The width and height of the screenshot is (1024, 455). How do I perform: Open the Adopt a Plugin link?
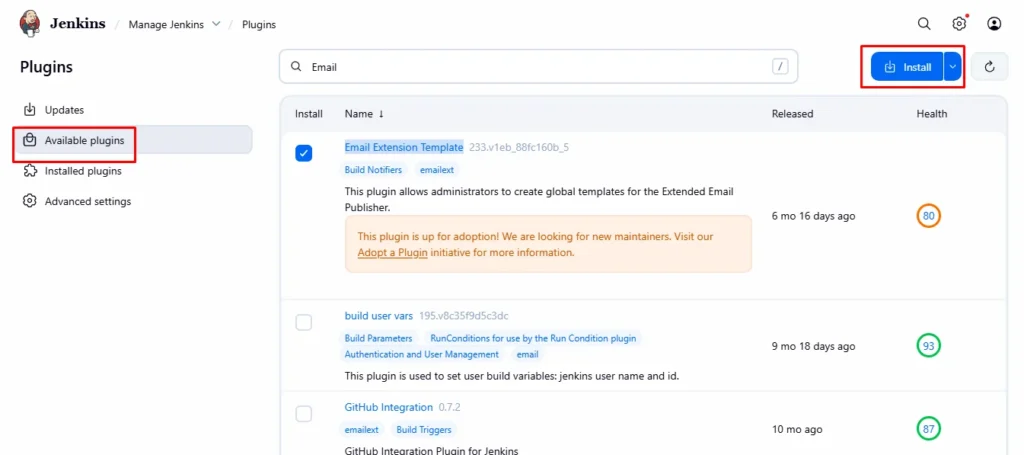pos(392,253)
